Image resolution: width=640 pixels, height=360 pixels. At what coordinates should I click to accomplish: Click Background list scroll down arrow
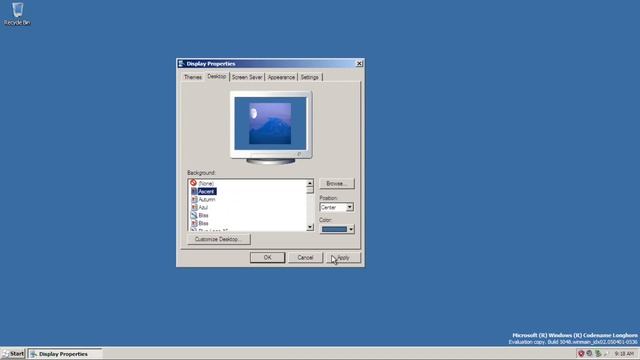tap(310, 227)
